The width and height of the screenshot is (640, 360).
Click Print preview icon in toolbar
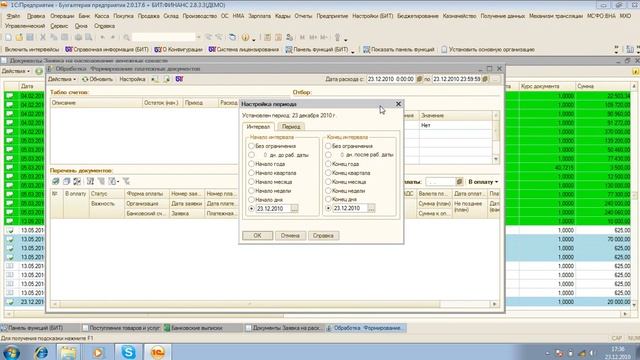[x=89, y=38]
